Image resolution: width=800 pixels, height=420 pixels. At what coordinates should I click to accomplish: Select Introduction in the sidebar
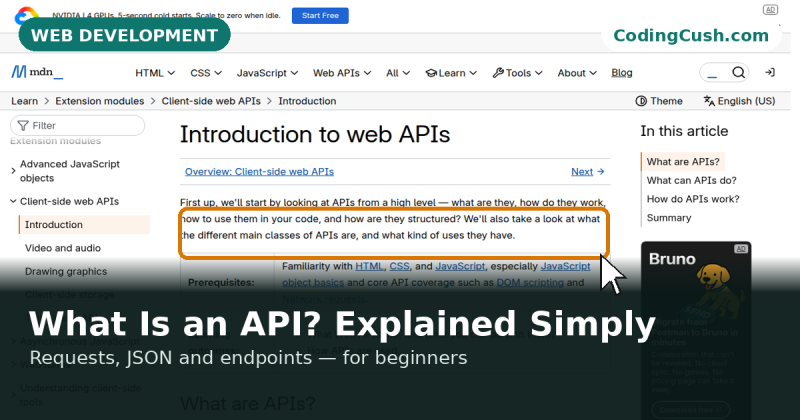84,225
